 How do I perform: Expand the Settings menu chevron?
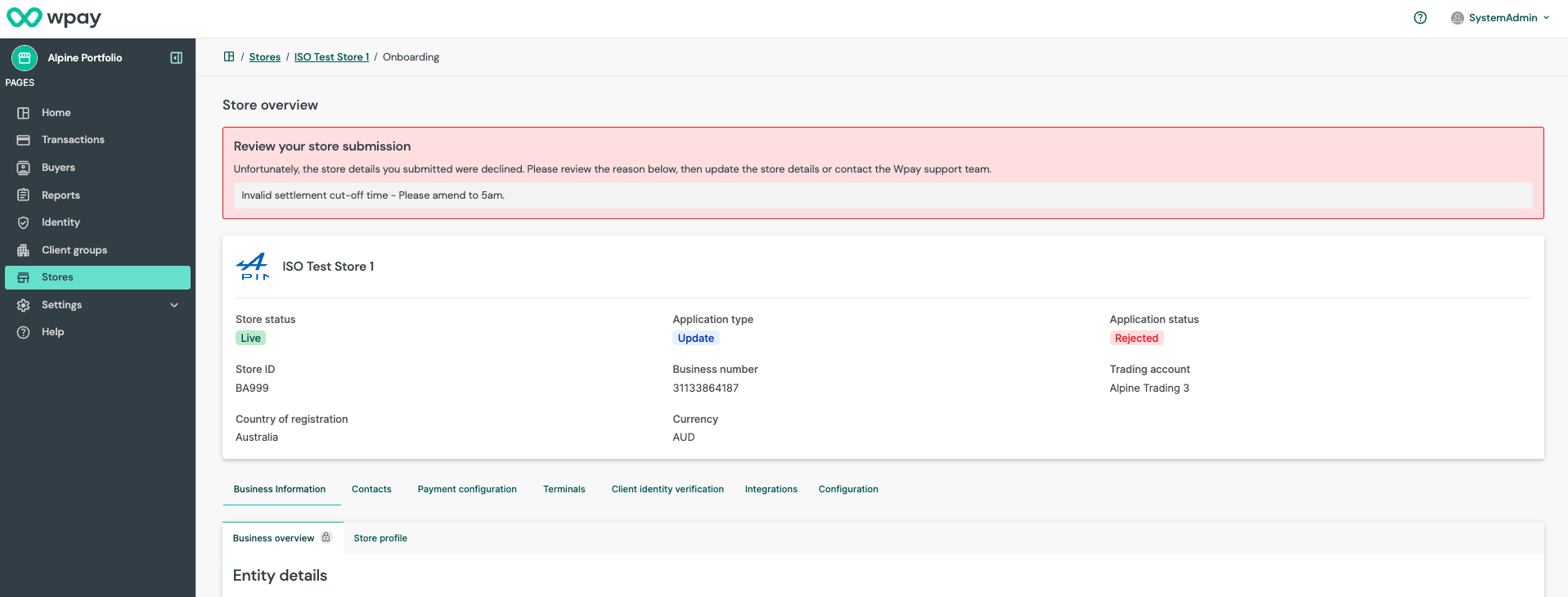coord(174,305)
